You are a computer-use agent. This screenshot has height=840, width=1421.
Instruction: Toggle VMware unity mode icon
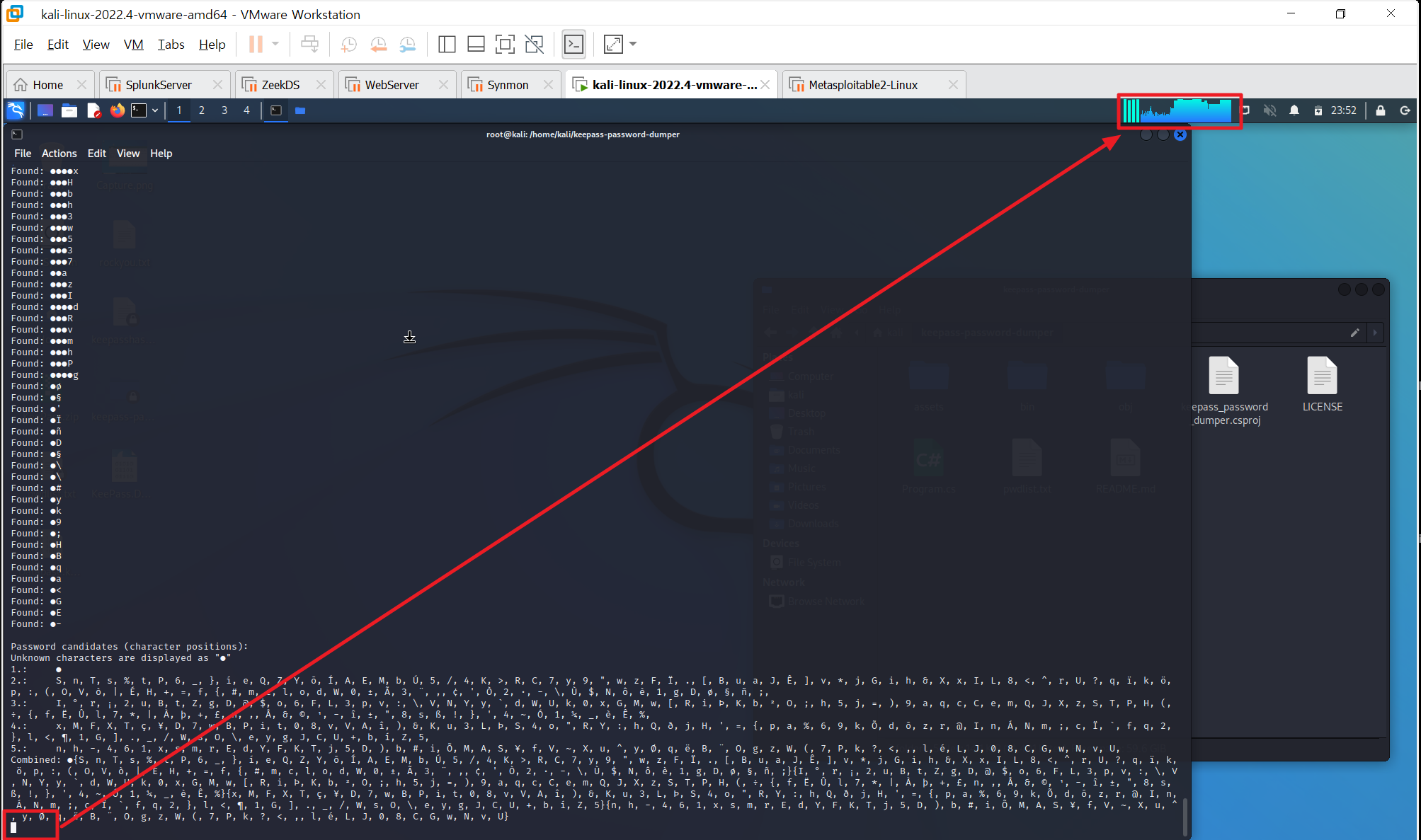pos(535,45)
